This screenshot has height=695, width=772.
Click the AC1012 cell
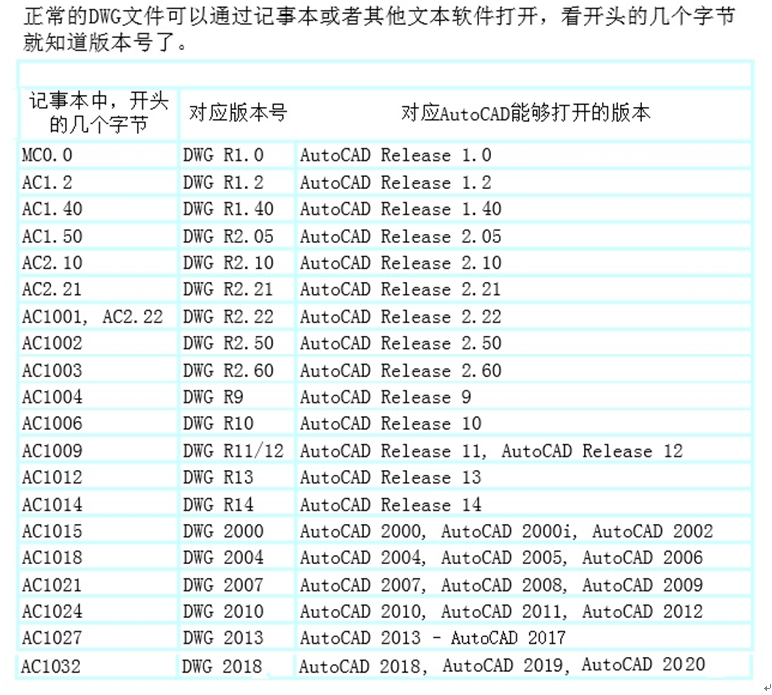[x=98, y=477]
